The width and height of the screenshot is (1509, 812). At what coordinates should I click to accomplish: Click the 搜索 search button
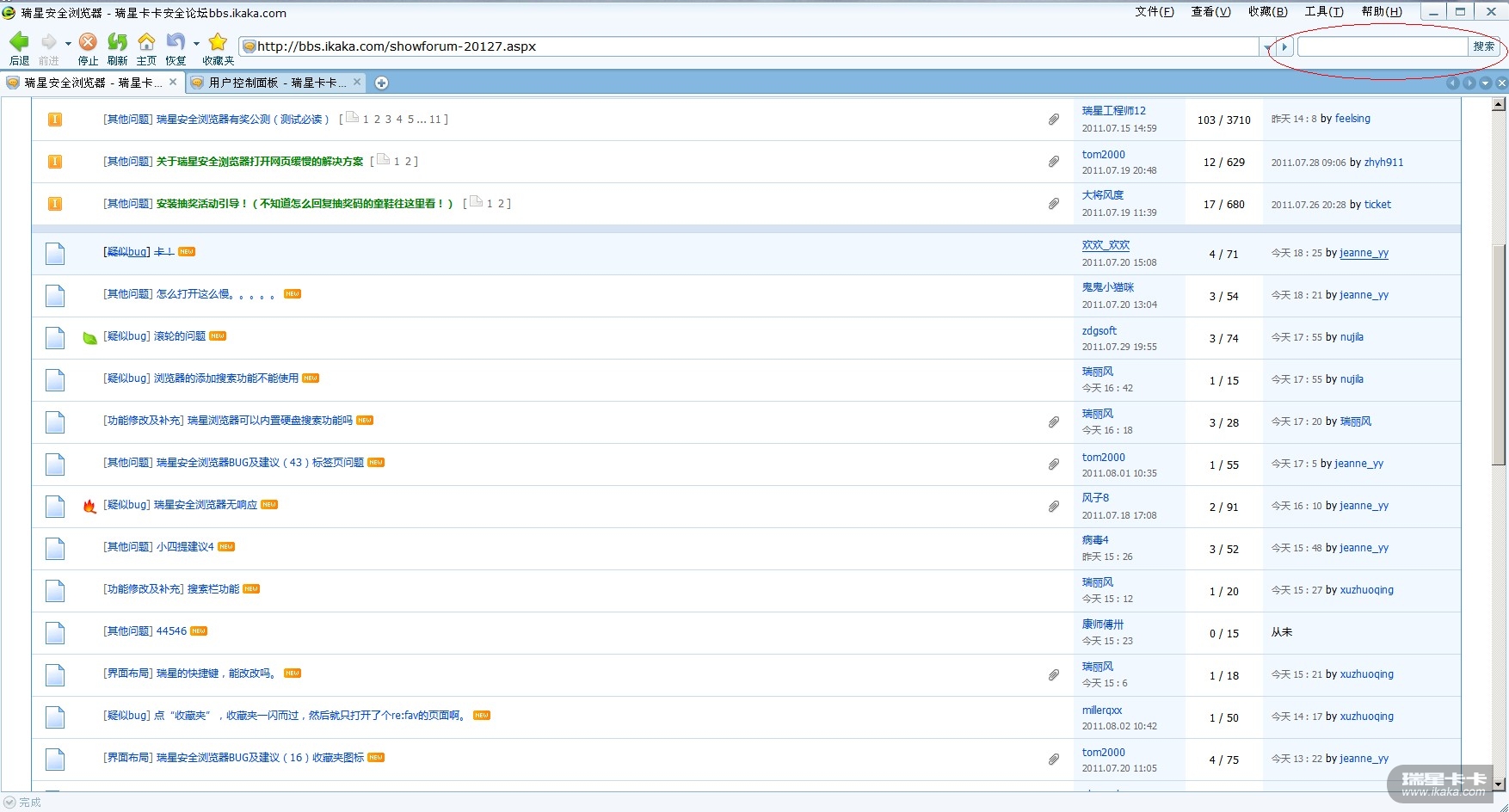point(1484,46)
